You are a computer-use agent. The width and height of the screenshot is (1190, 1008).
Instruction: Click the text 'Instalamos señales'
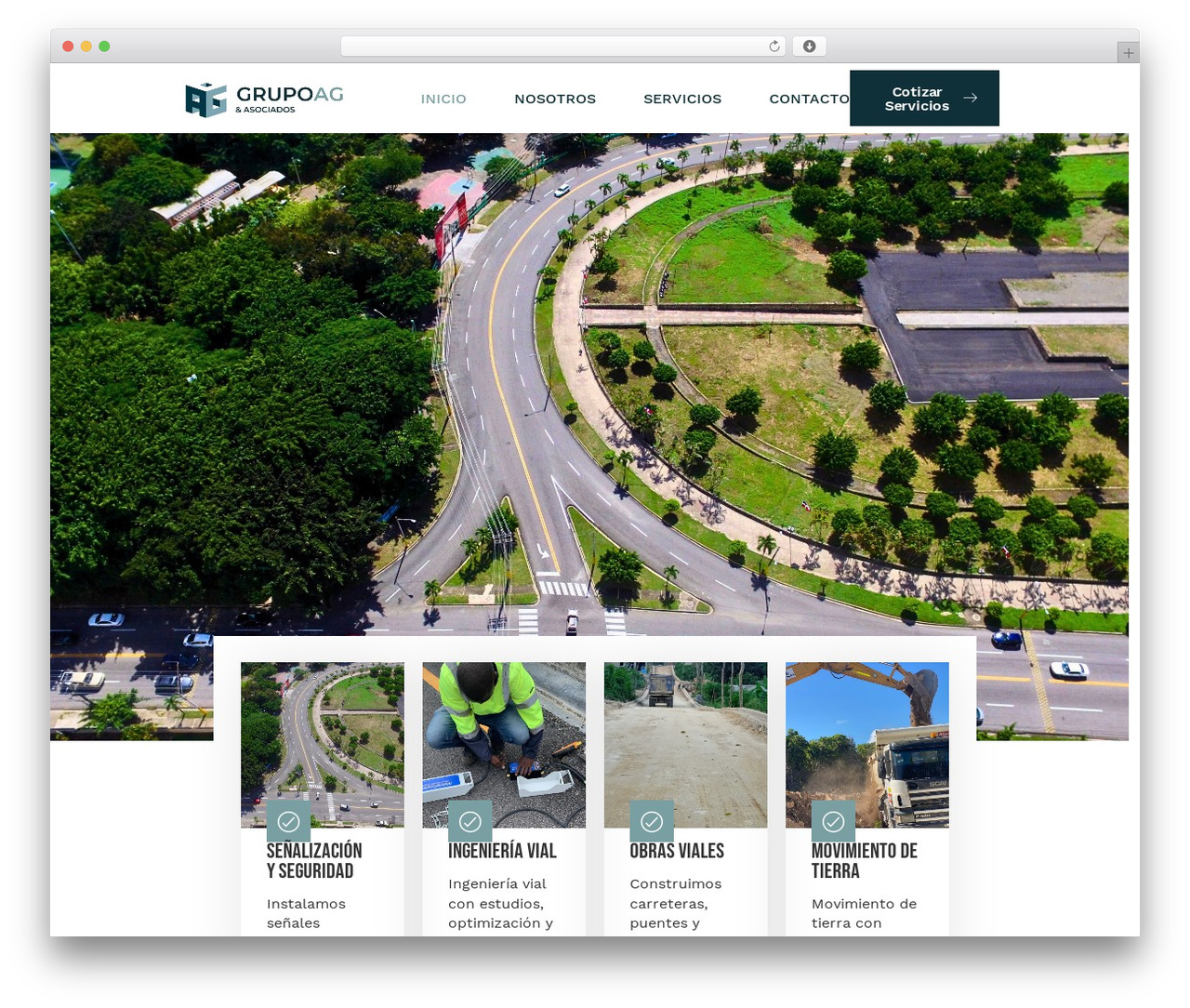tap(306, 913)
